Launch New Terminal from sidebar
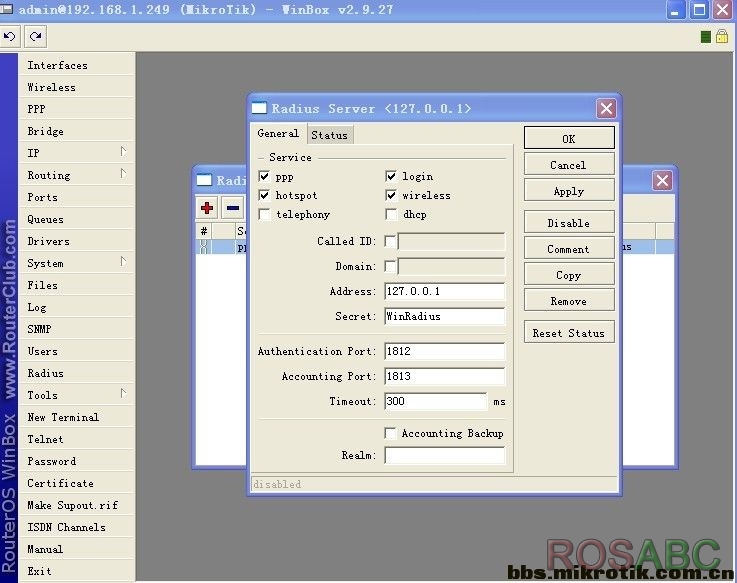Viewport: 737px width, 583px height. (77, 417)
